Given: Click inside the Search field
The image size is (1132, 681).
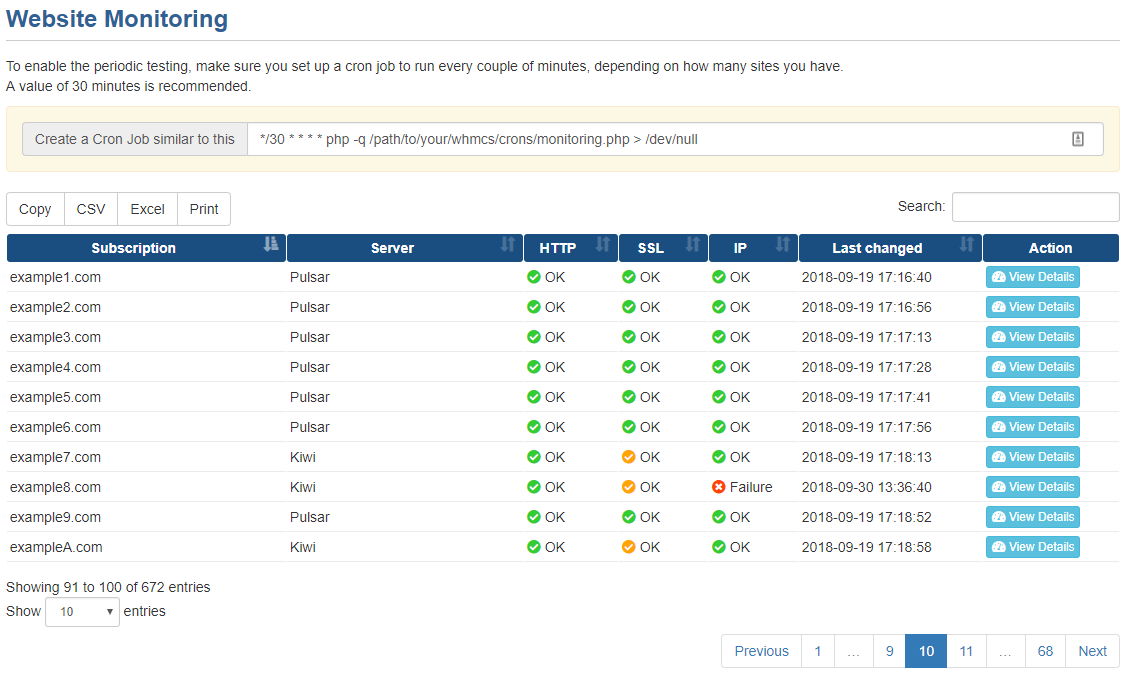Looking at the screenshot, I should pos(1035,207).
